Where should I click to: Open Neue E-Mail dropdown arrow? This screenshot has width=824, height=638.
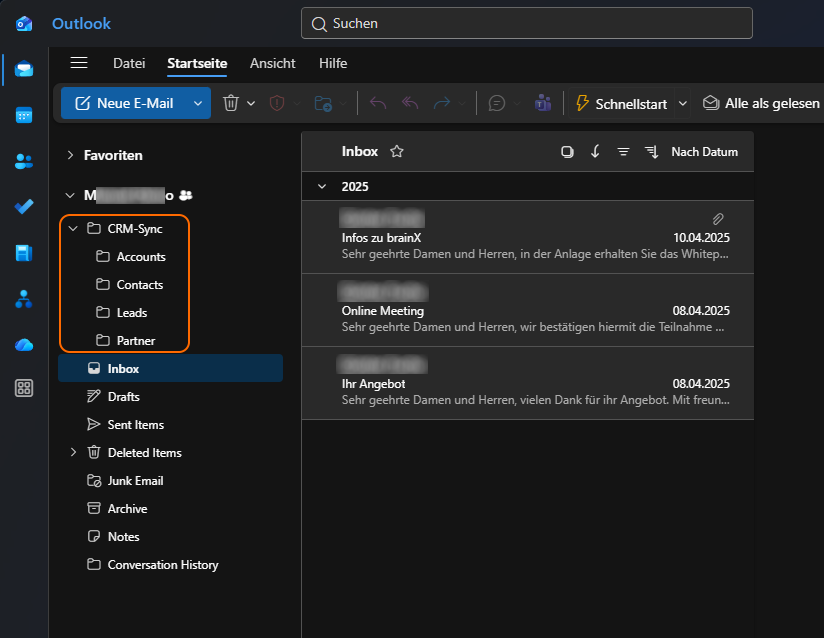tap(198, 103)
